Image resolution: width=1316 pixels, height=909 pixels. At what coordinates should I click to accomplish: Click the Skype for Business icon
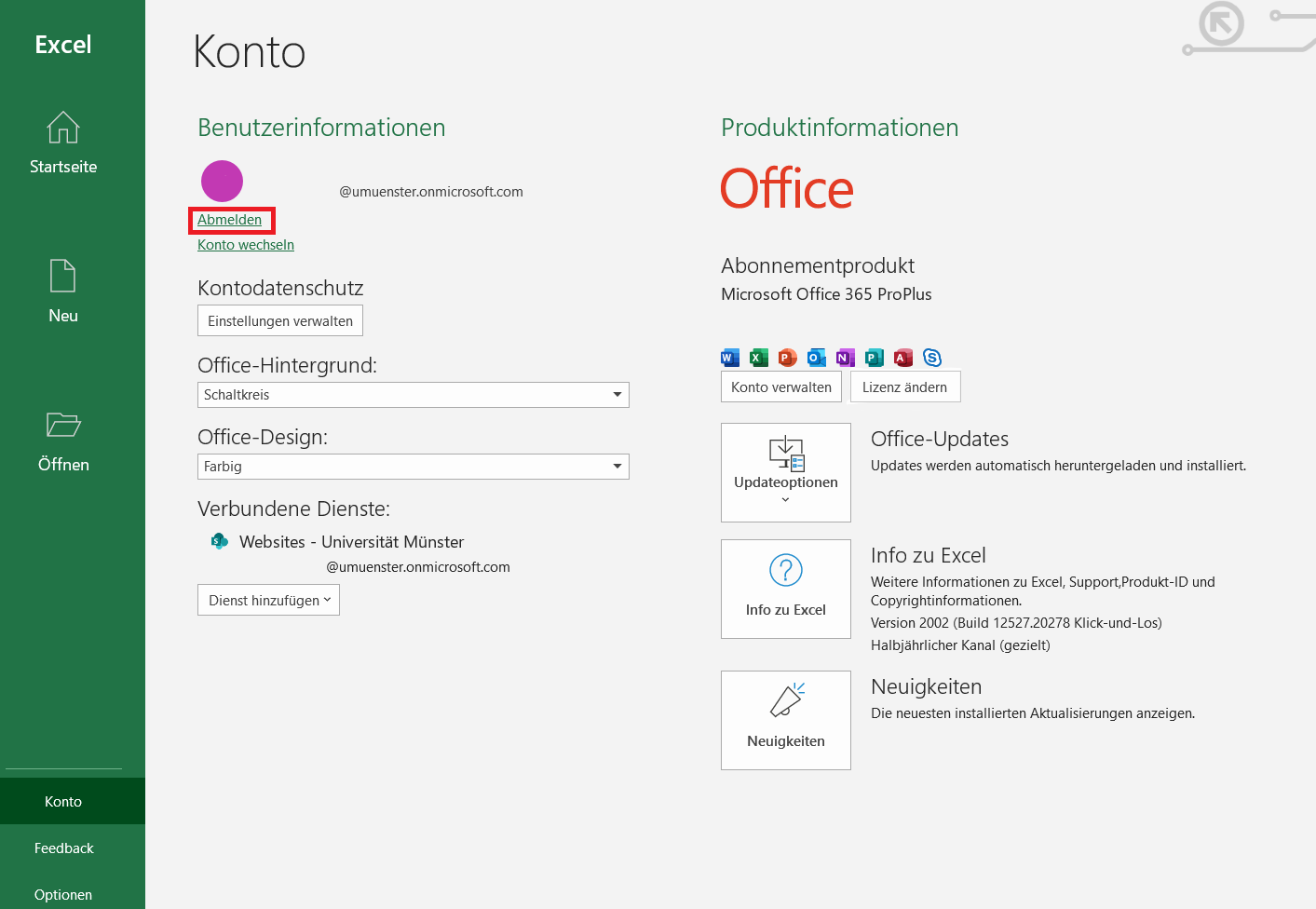[x=932, y=358]
